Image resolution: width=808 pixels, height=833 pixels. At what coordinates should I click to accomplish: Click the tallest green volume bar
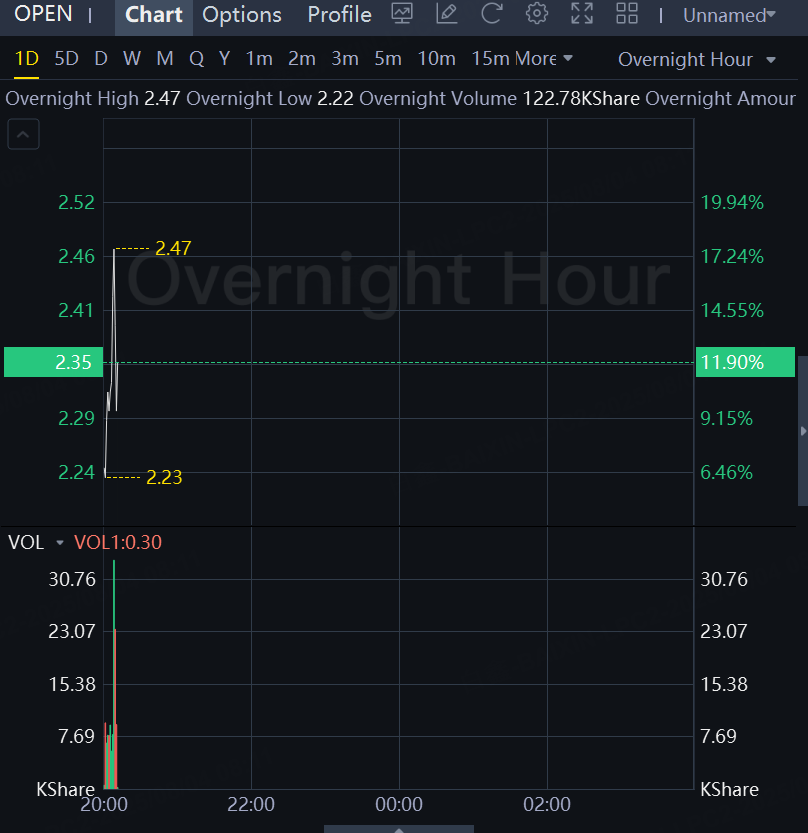click(x=114, y=674)
